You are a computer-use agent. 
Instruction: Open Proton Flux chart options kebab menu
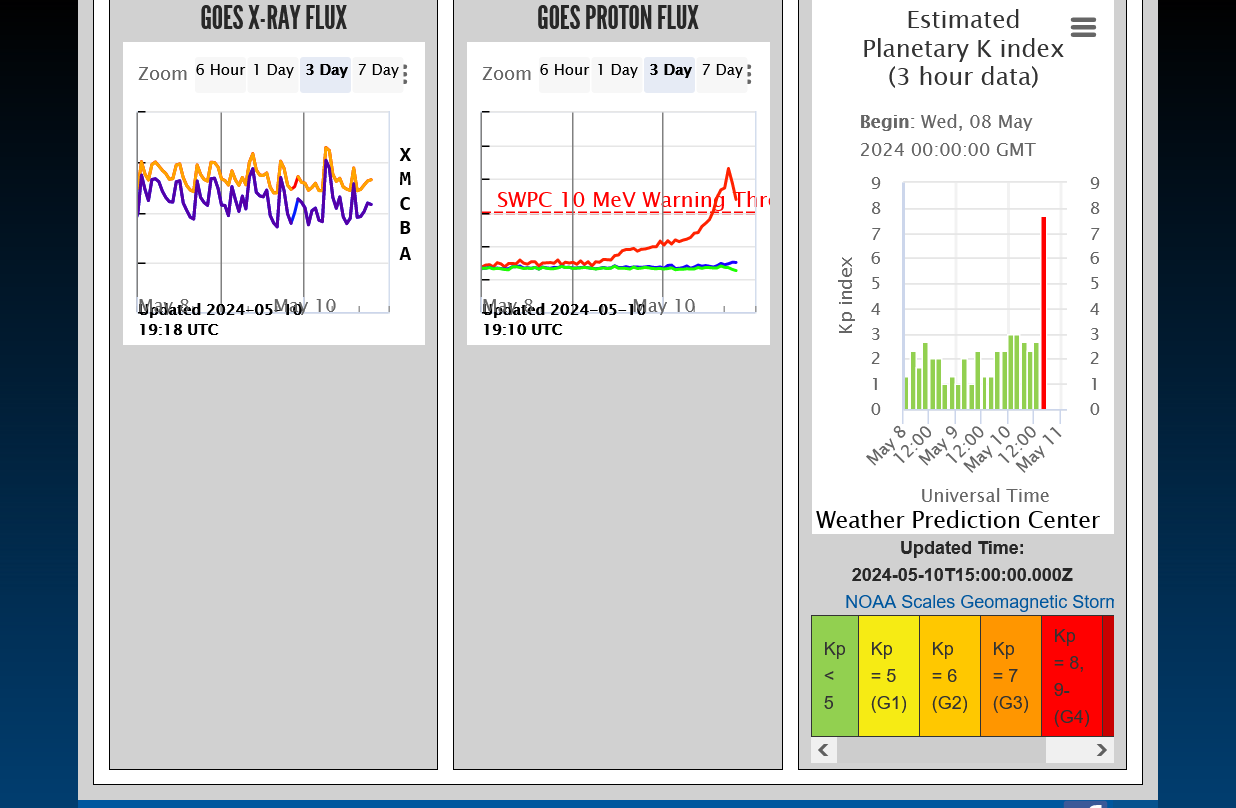tap(749, 75)
